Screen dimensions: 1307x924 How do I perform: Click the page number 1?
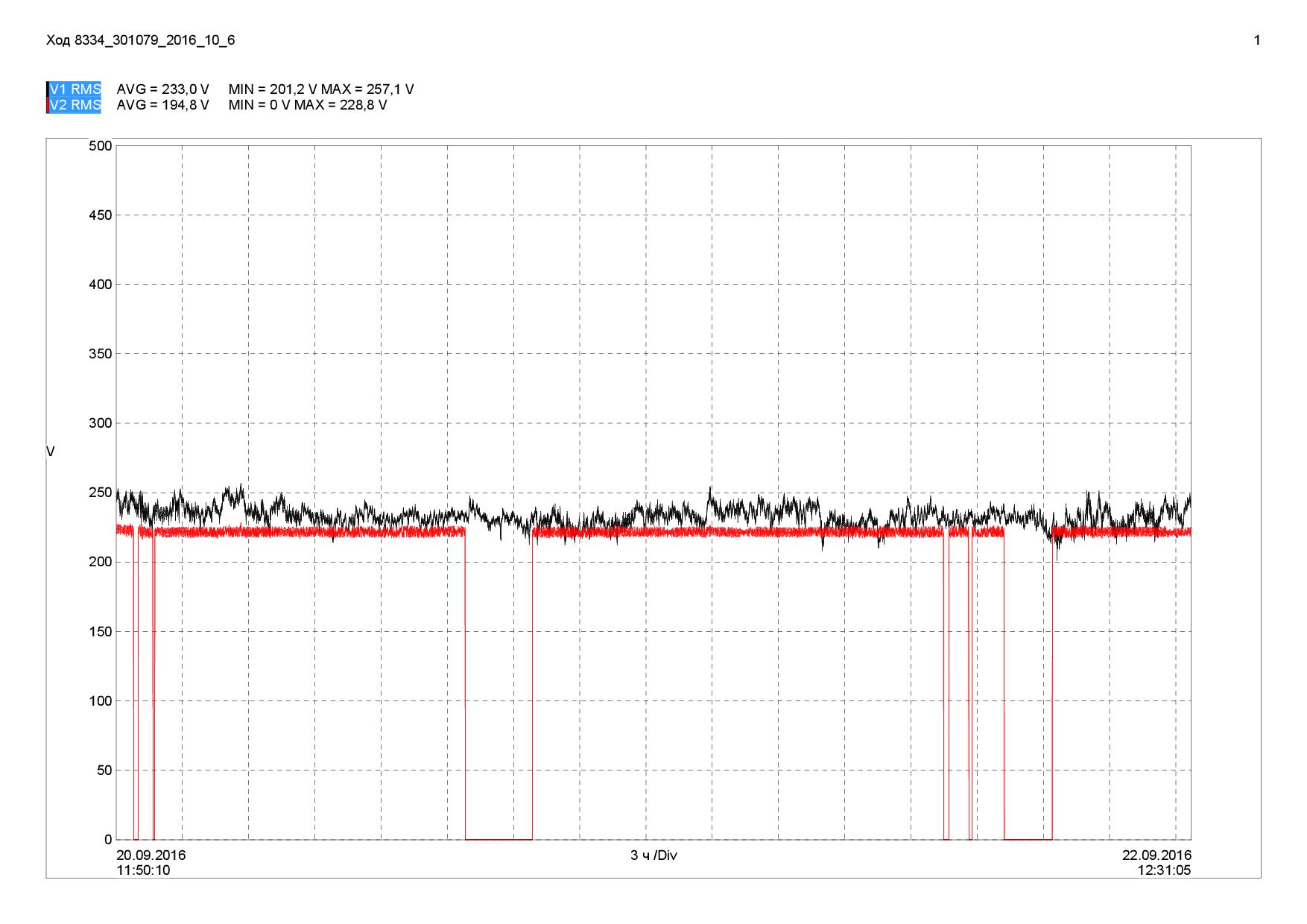(1257, 40)
